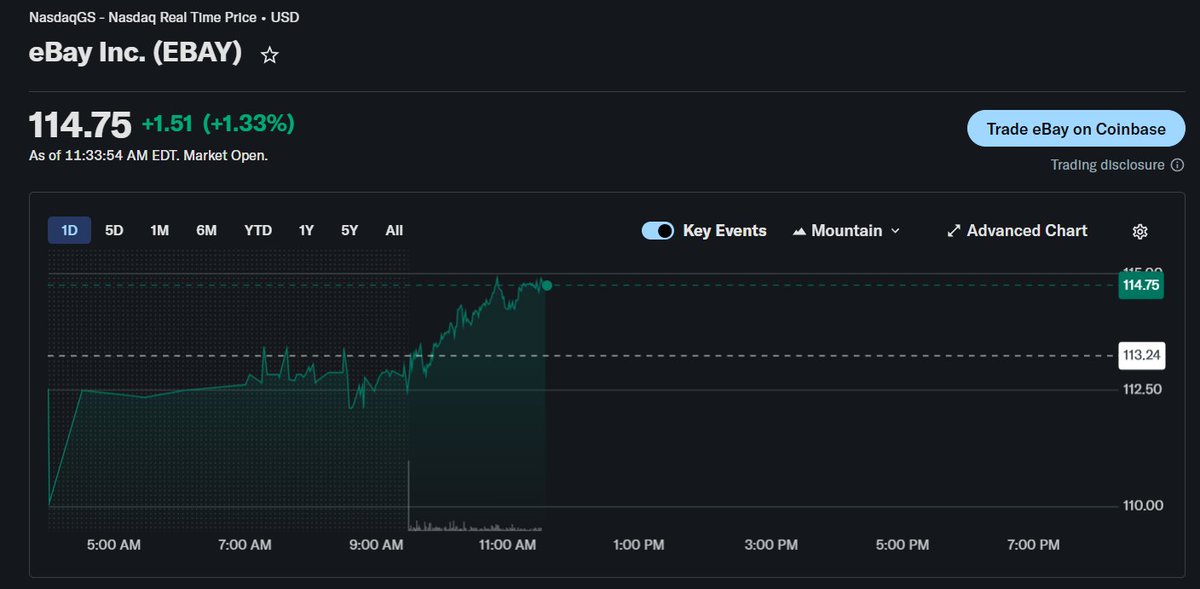1200x589 pixels.
Task: Click the 5:00 AM time axis label
Action: [113, 545]
